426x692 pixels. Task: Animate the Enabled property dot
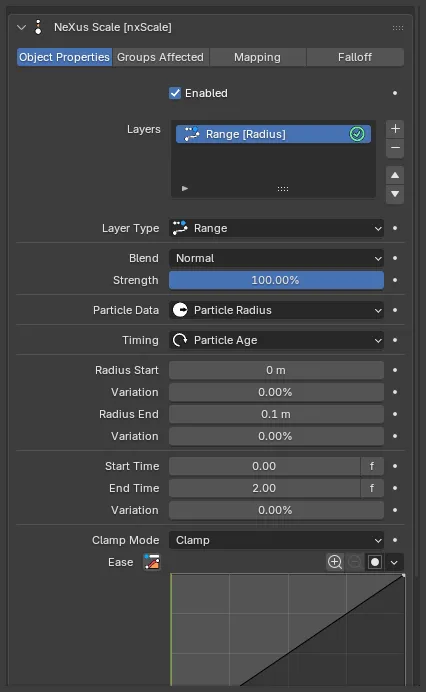395,93
